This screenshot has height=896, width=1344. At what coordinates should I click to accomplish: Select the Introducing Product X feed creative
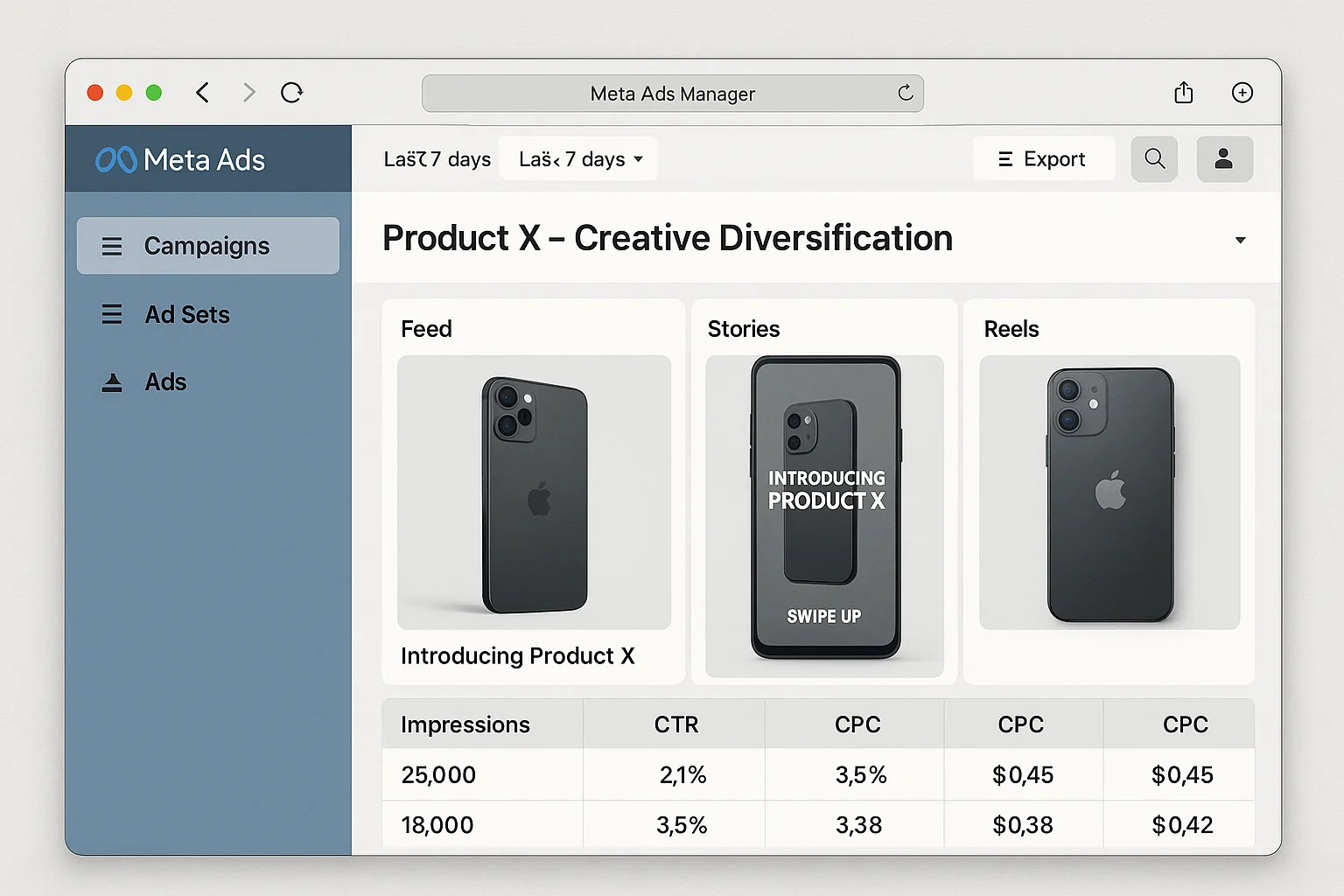pos(534,492)
